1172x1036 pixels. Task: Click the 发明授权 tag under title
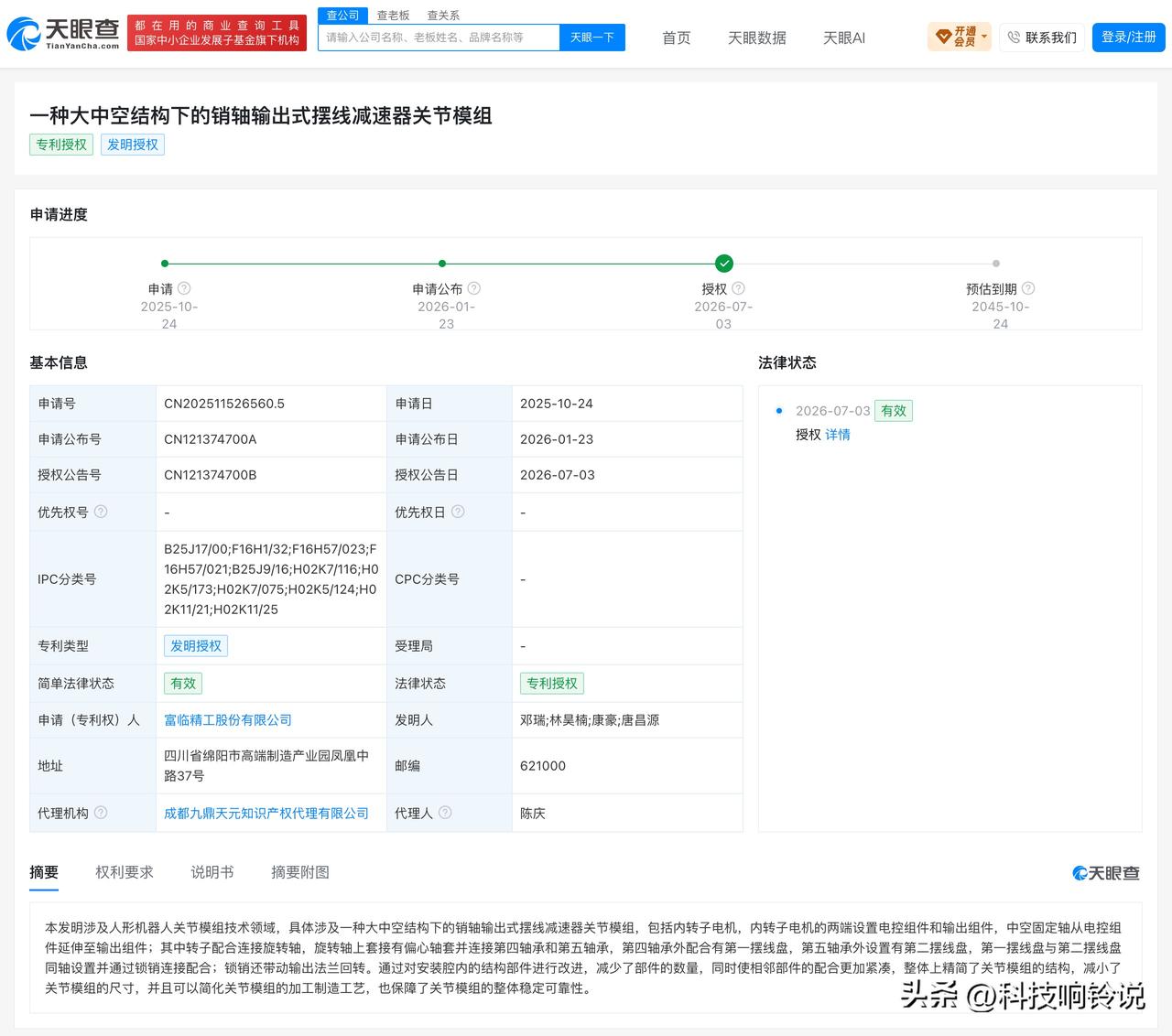133,145
